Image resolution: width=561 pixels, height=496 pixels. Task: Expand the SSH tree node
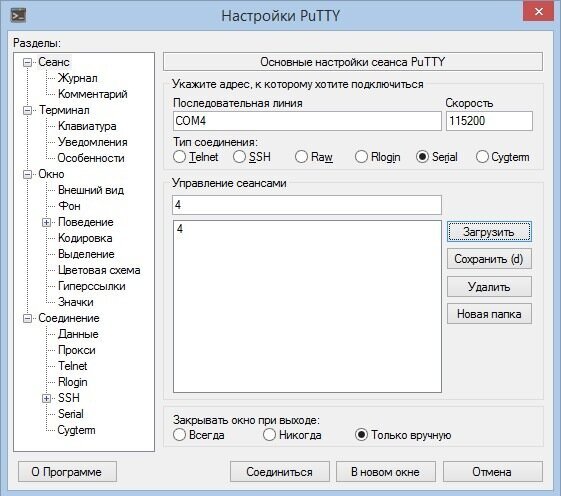click(47, 398)
